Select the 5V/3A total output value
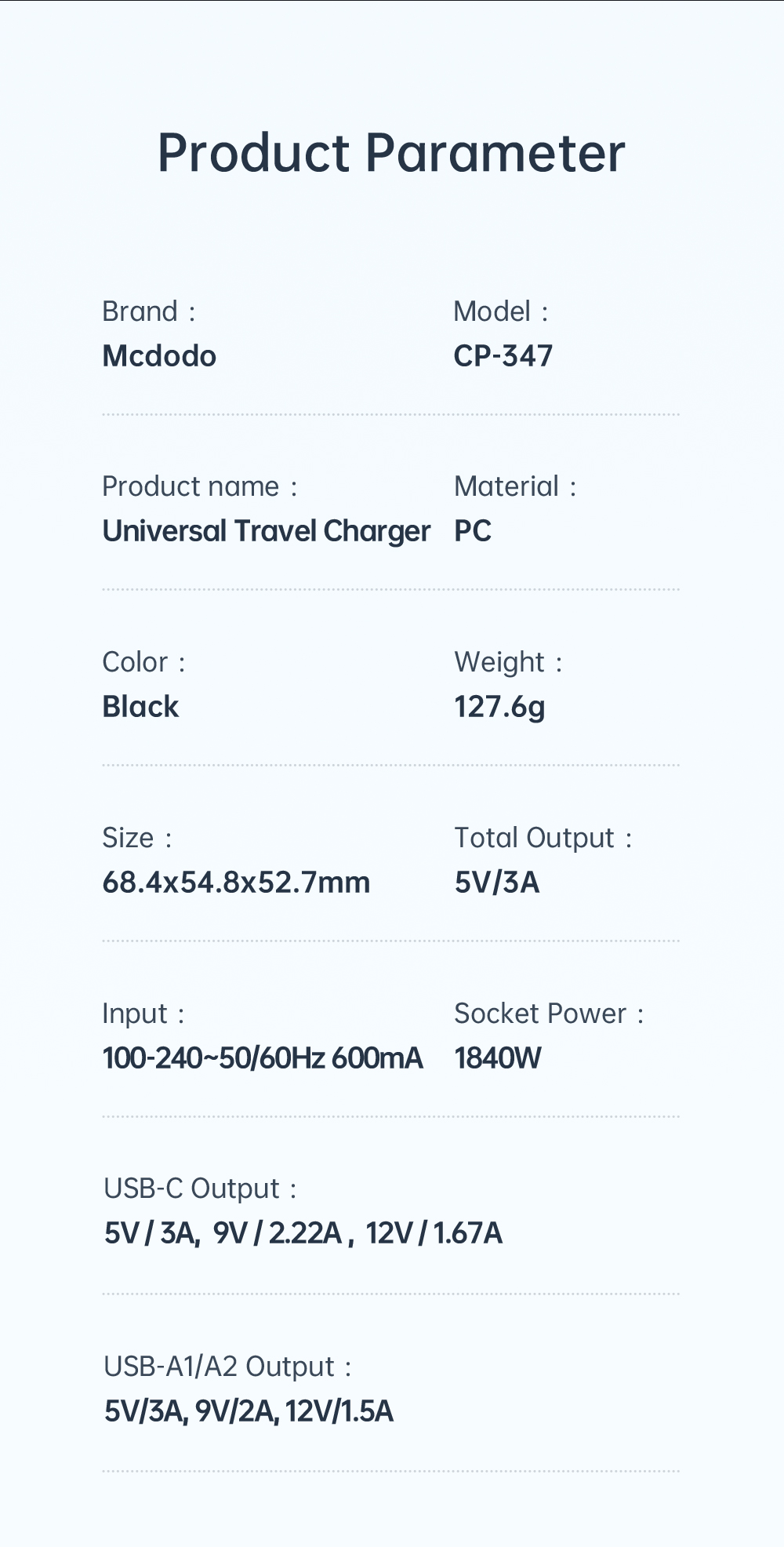Screen dimensions: 784x1547 pos(497,883)
